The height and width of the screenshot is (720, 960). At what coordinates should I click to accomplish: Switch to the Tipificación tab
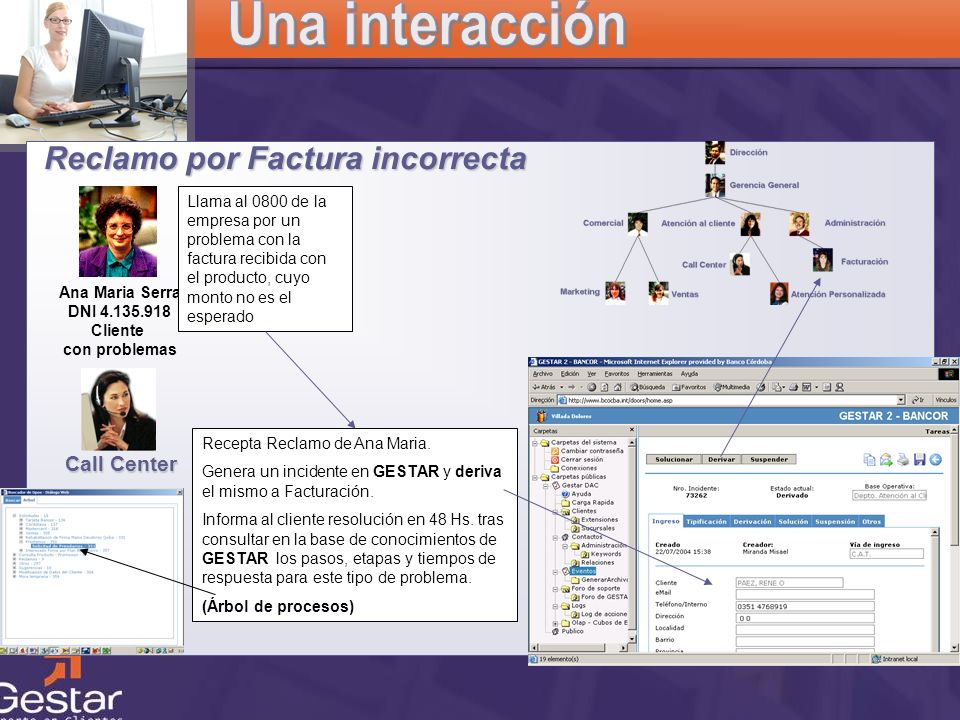tap(706, 521)
